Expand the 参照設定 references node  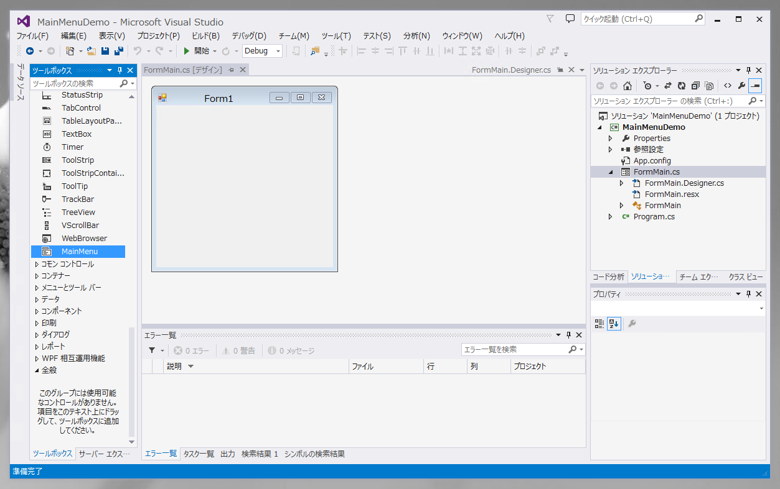(x=610, y=149)
